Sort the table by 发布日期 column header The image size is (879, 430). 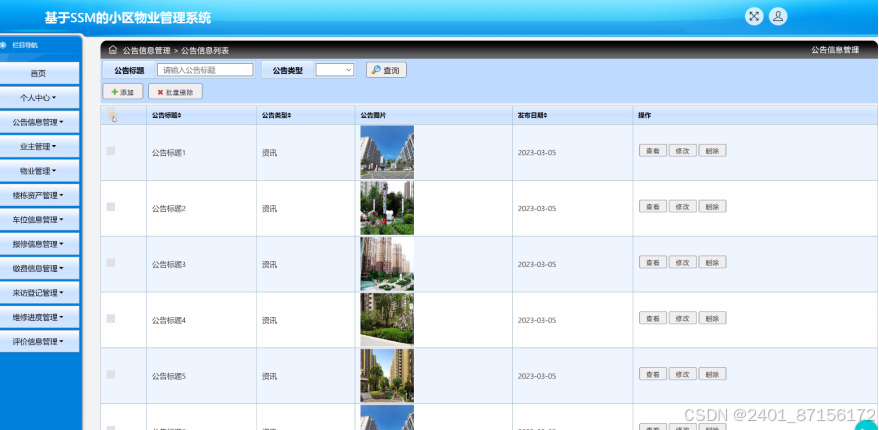(x=532, y=115)
